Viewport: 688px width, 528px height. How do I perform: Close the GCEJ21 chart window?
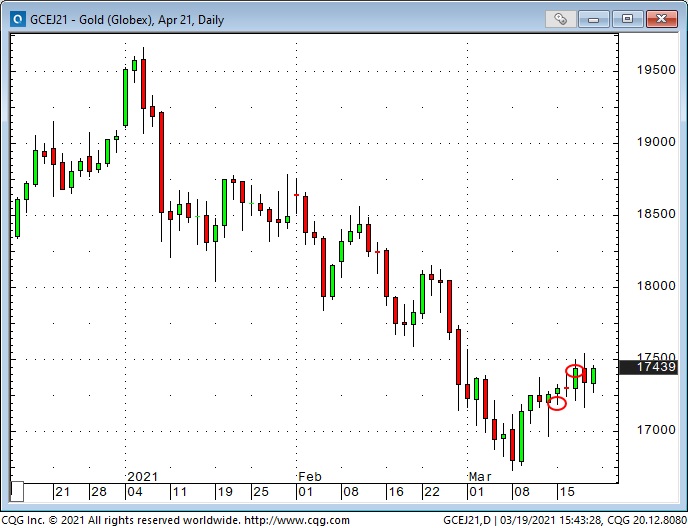click(x=661, y=19)
